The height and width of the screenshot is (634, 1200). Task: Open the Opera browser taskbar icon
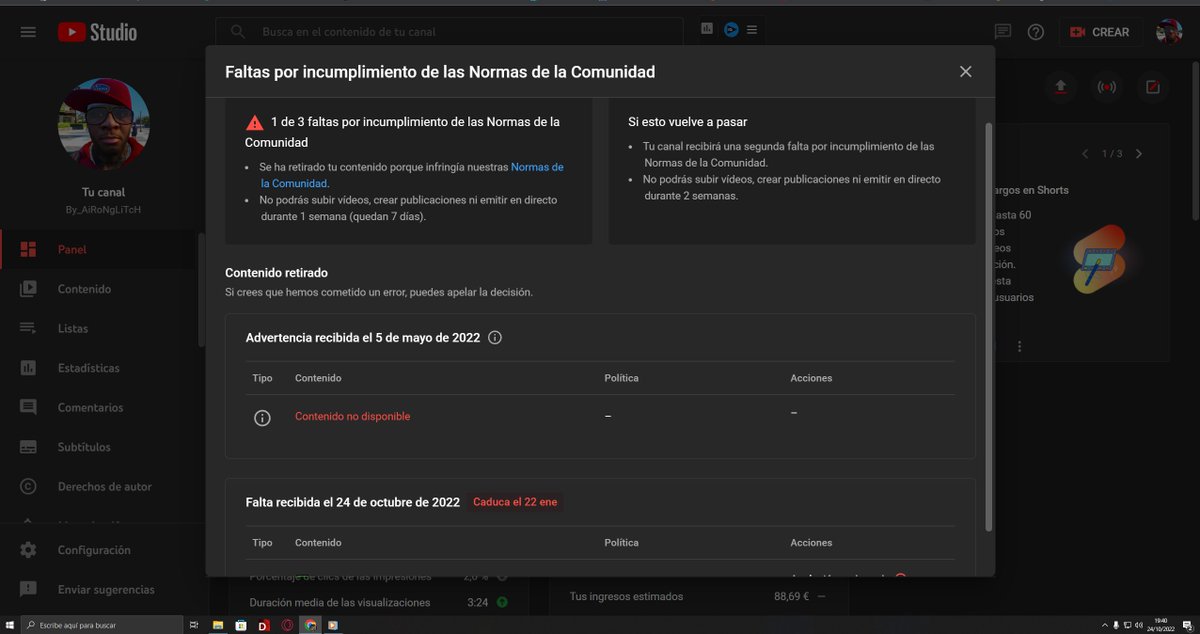(x=287, y=625)
